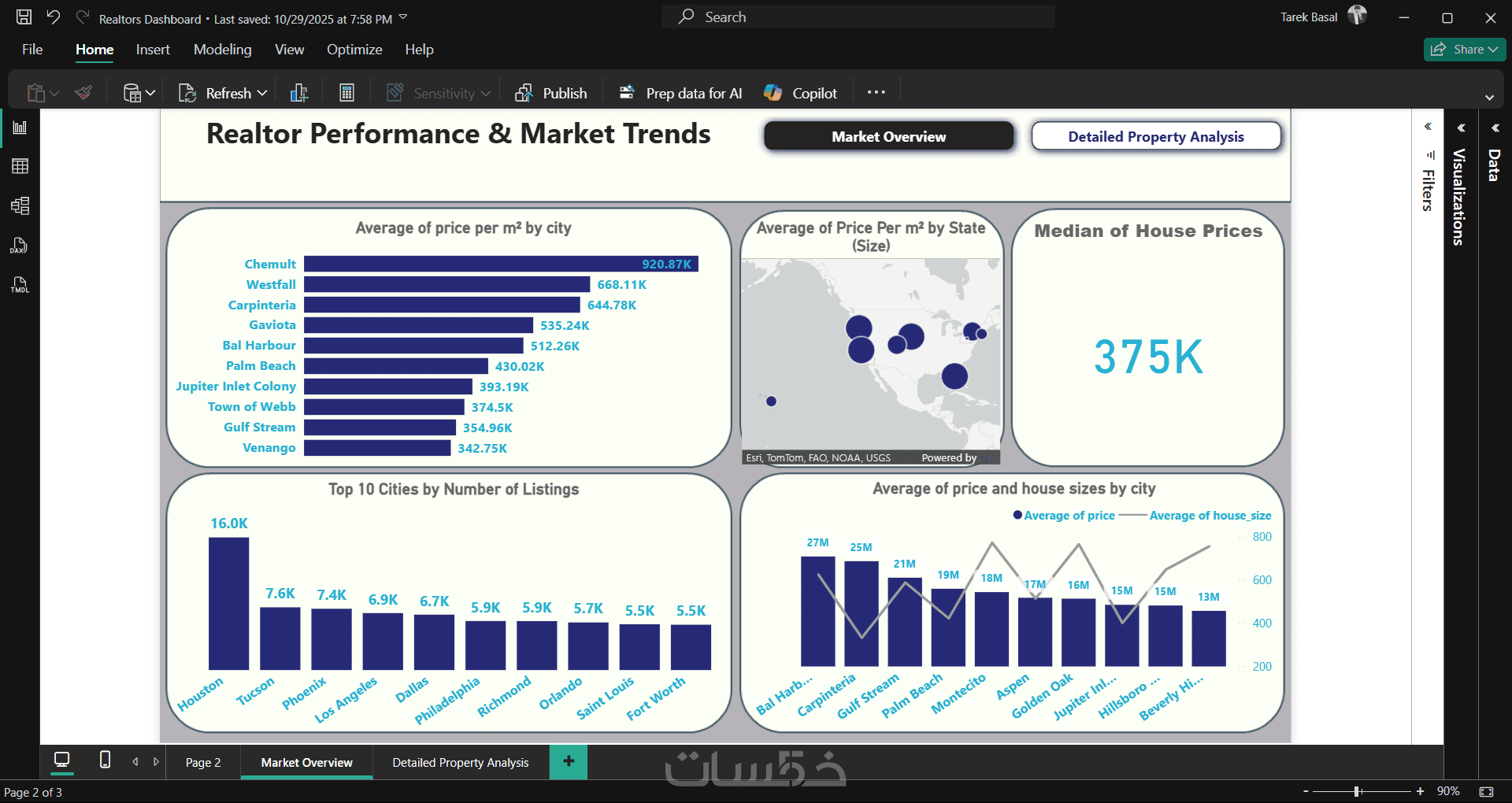Expand the Get data dropdown arrow

click(x=150, y=94)
